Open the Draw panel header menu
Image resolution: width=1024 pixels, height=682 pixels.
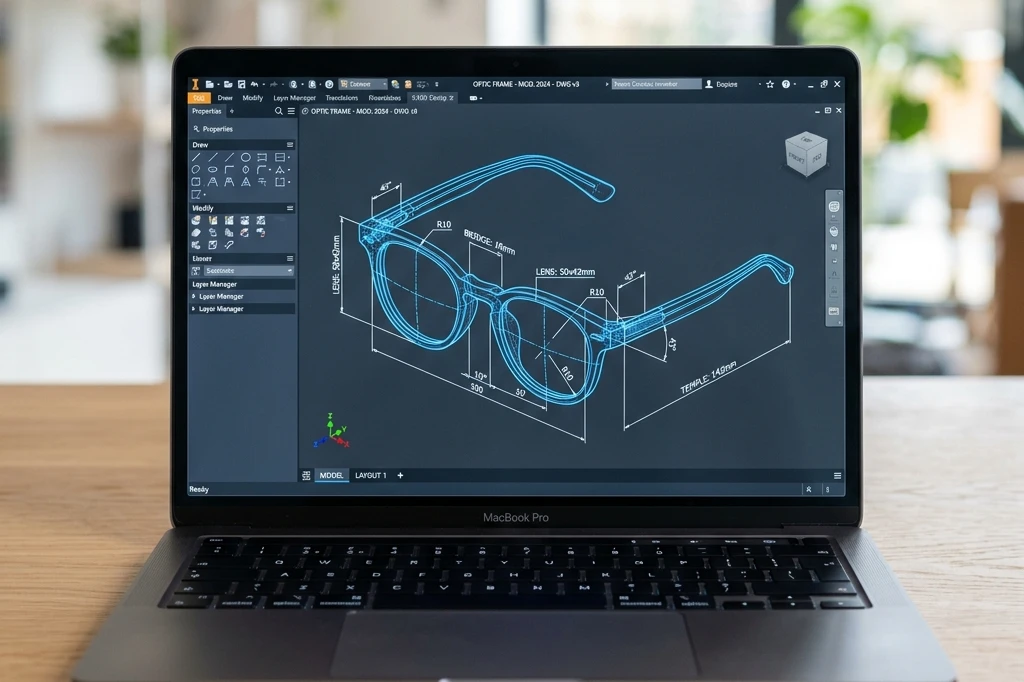(x=290, y=145)
